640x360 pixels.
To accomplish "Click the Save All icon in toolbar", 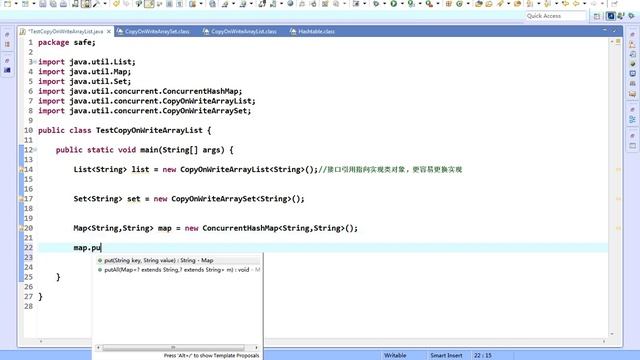I will (x=53, y=4).
